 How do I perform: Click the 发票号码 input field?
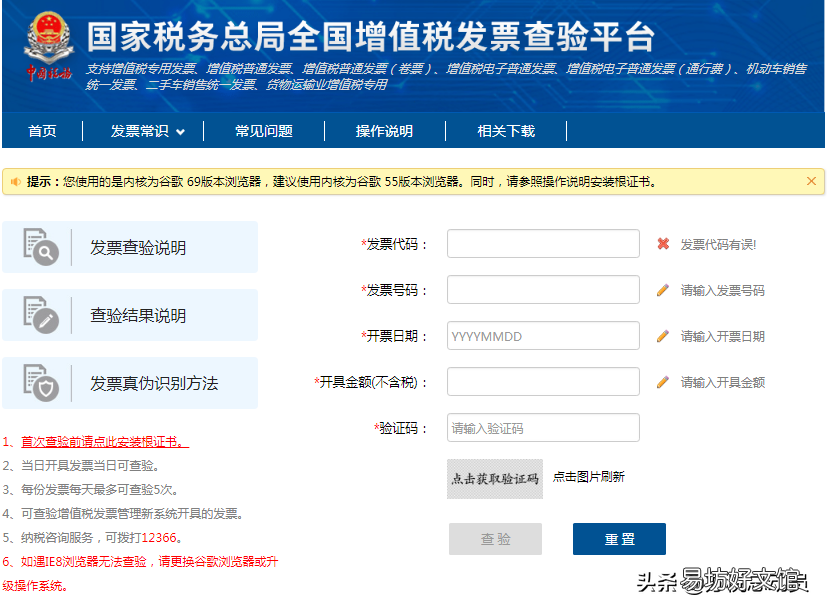pyautogui.click(x=543, y=290)
